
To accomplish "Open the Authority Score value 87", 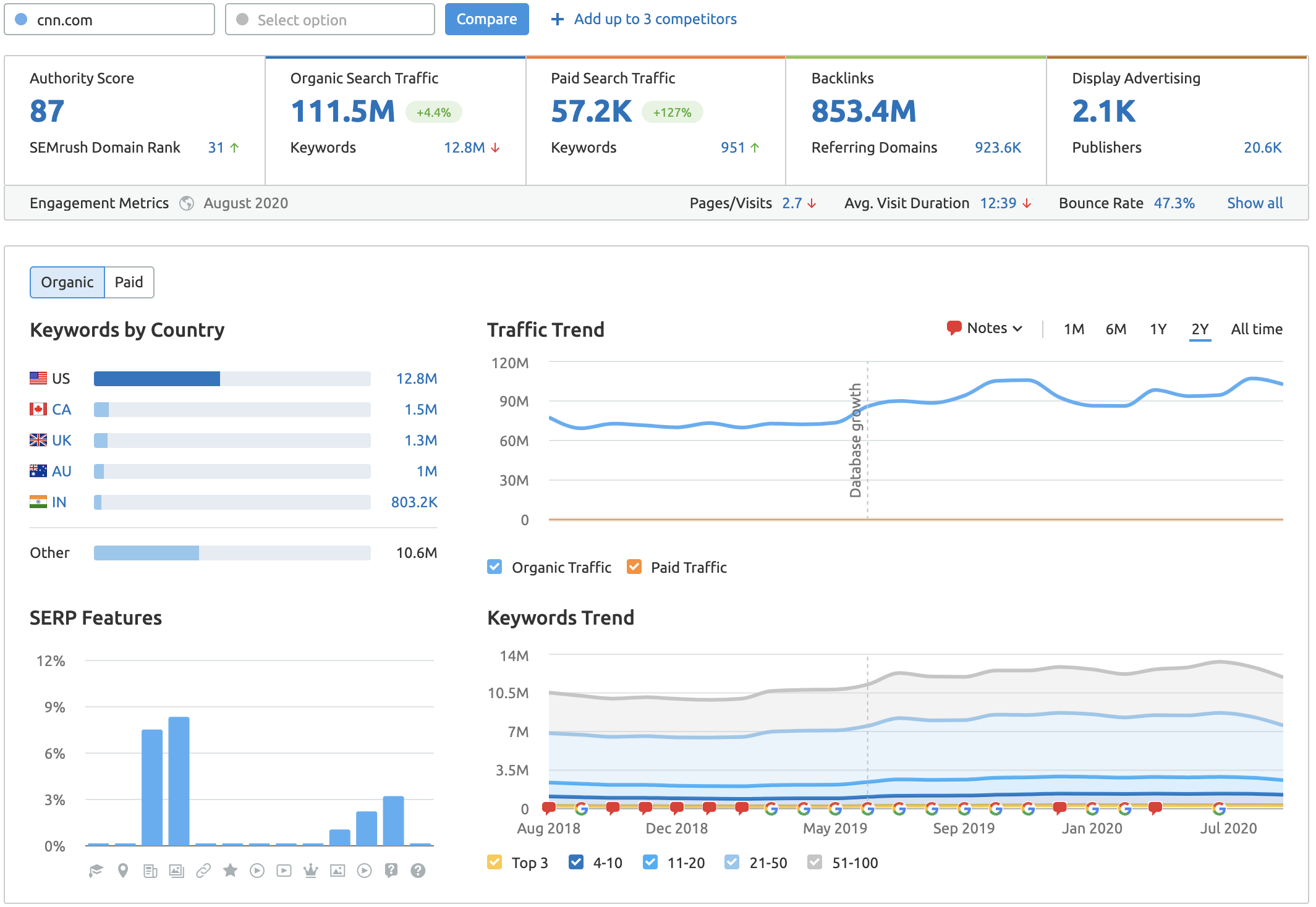I will [x=47, y=112].
